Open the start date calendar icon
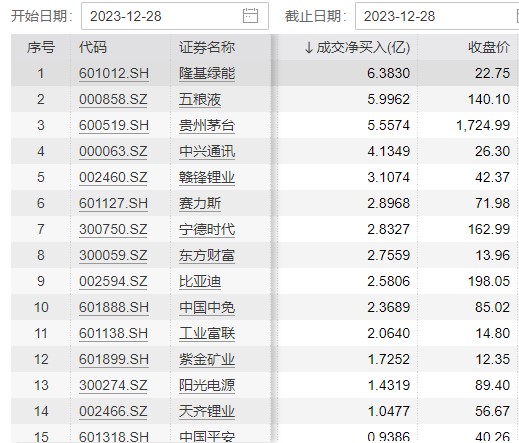The width and height of the screenshot is (519, 443). 250,16
